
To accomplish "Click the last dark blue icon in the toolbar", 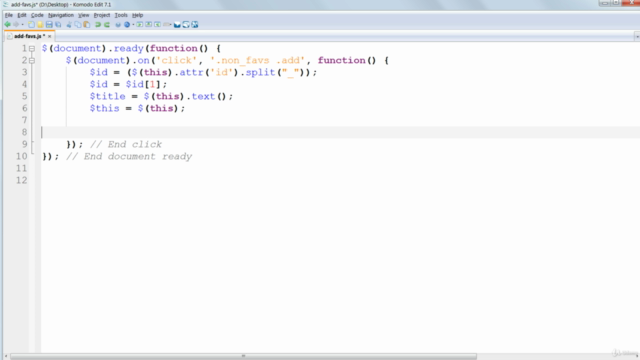I will [195, 25].
